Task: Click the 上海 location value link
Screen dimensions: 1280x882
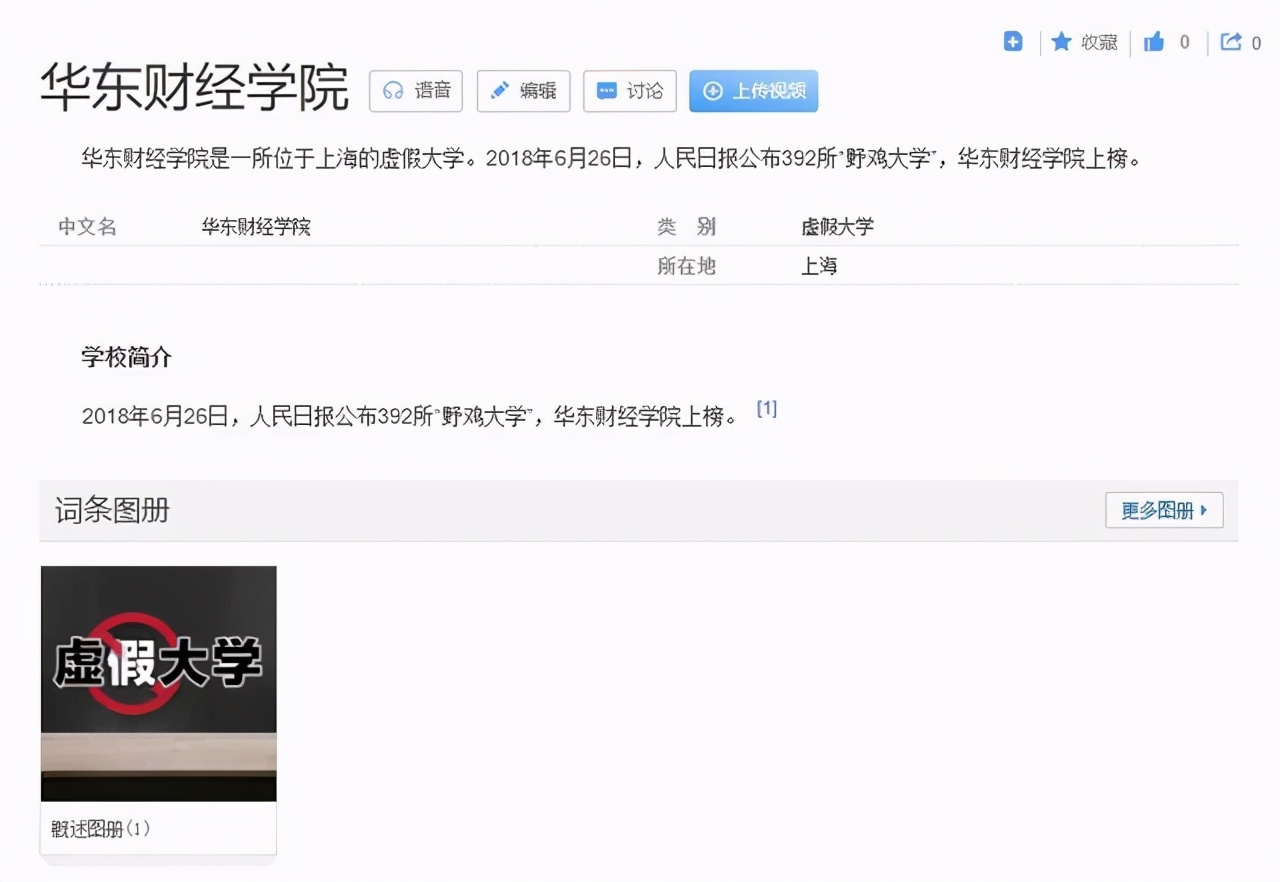Action: [820, 265]
